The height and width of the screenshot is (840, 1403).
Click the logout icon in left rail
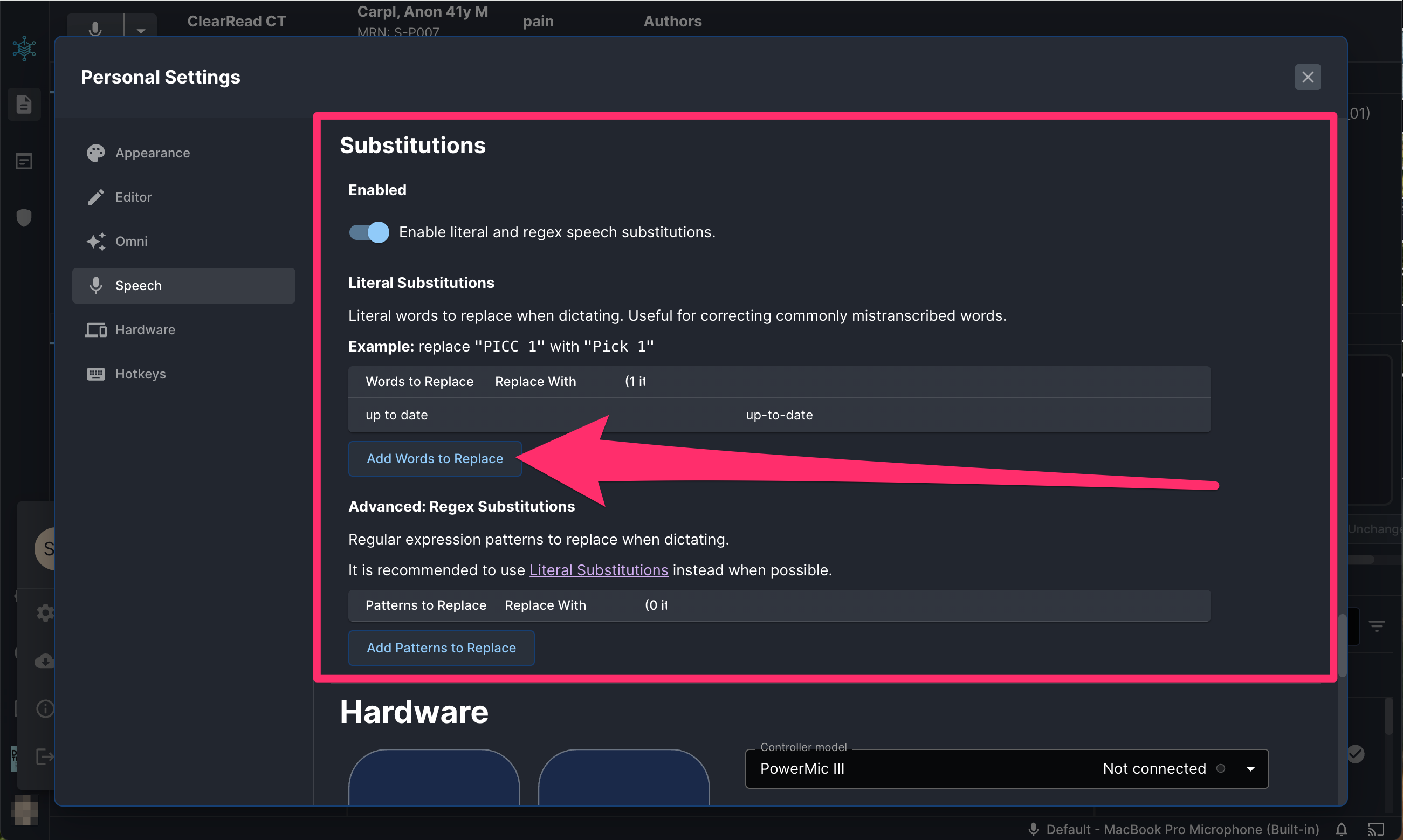44,756
